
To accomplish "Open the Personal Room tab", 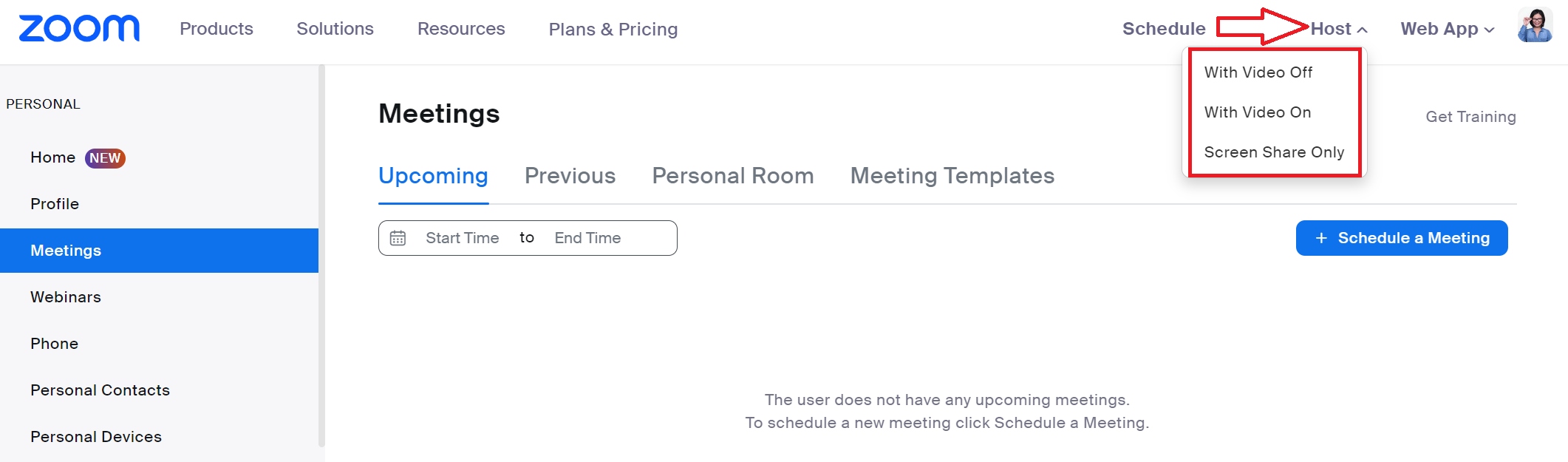I will 732,176.
